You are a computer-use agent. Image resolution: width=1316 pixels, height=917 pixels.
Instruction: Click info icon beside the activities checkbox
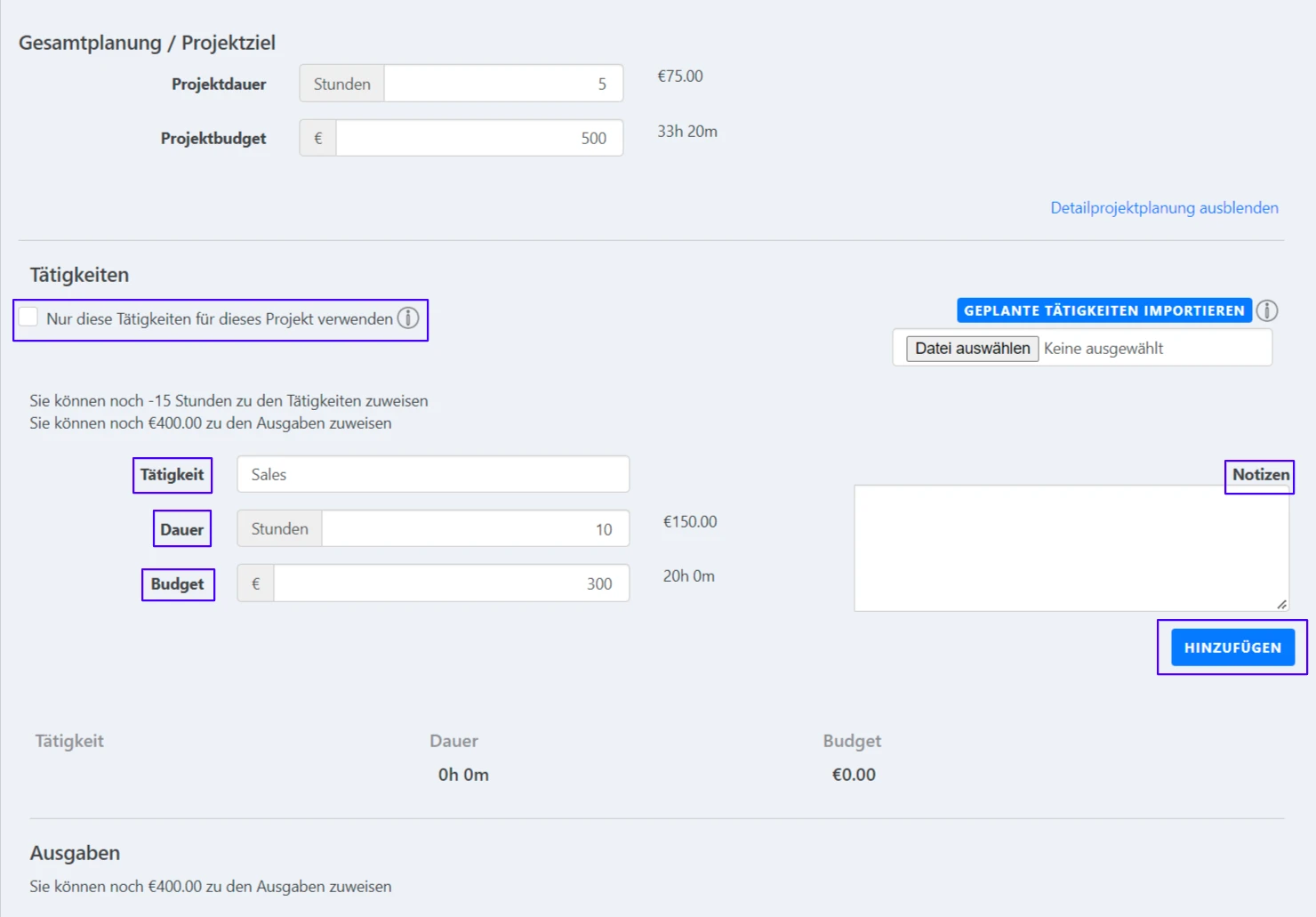point(408,318)
